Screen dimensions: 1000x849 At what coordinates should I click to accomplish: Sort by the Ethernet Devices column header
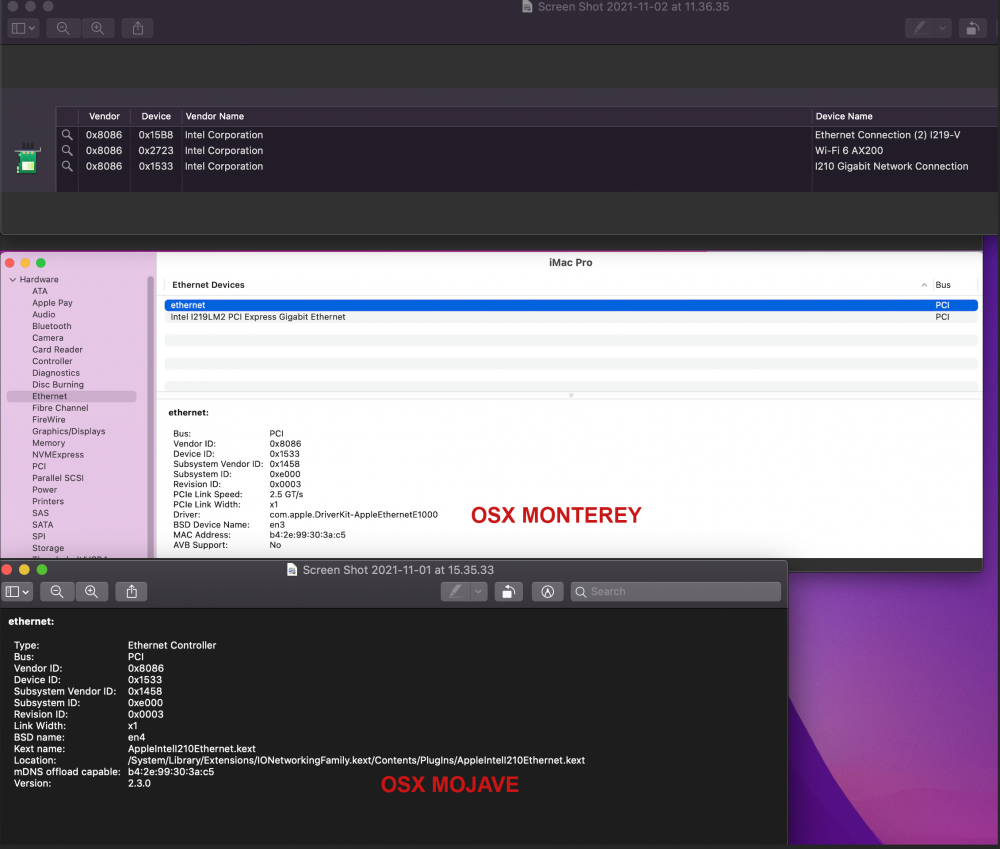pyautogui.click(x=209, y=285)
